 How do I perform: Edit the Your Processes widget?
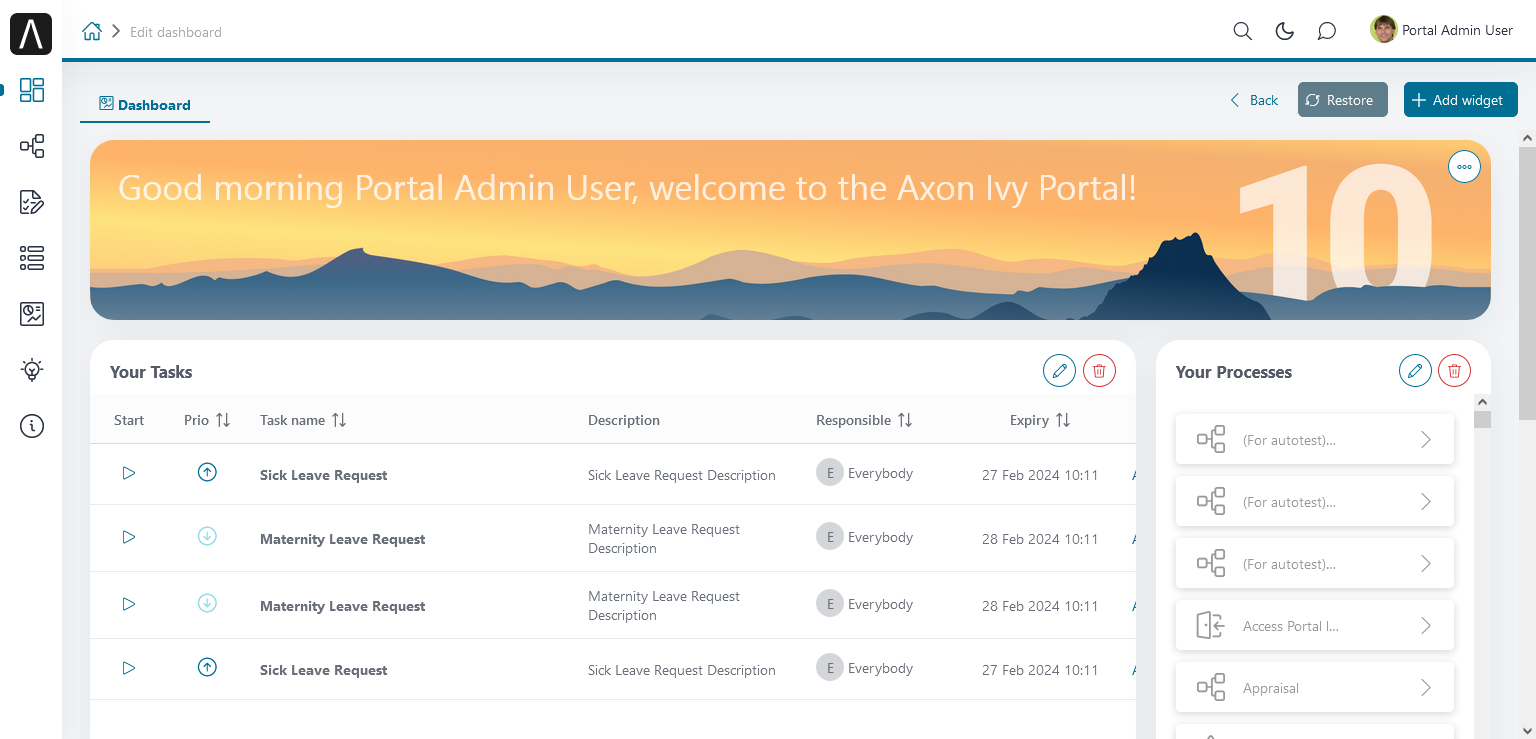(1415, 371)
